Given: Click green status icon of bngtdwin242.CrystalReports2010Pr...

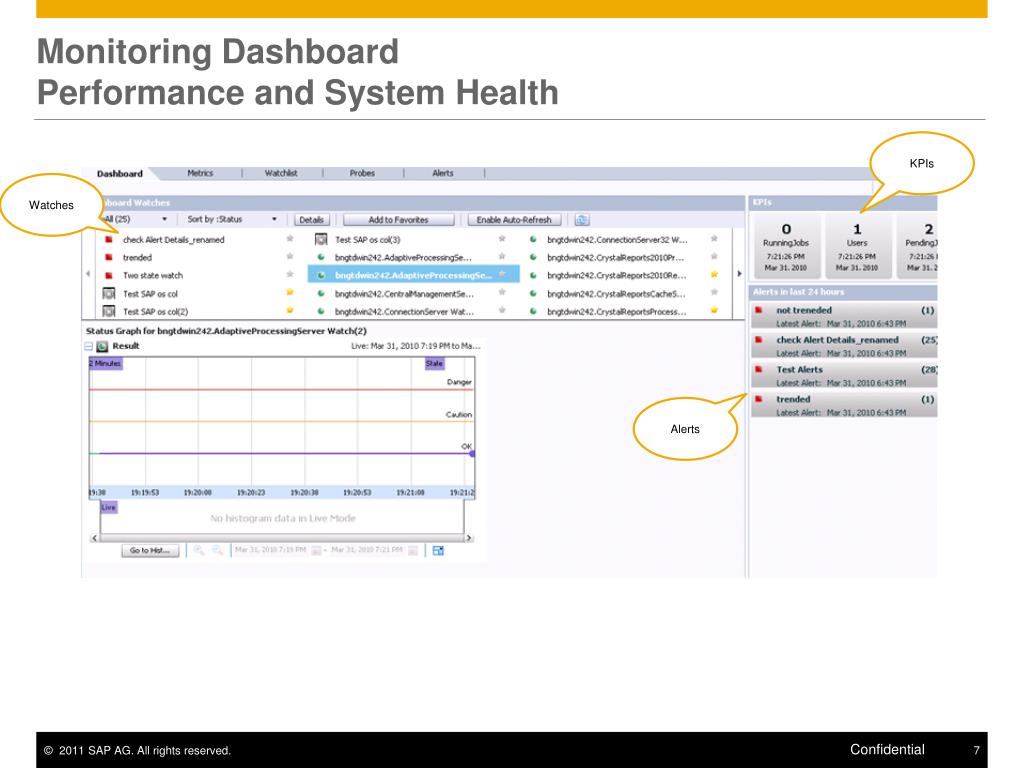Looking at the screenshot, I should click(x=533, y=257).
